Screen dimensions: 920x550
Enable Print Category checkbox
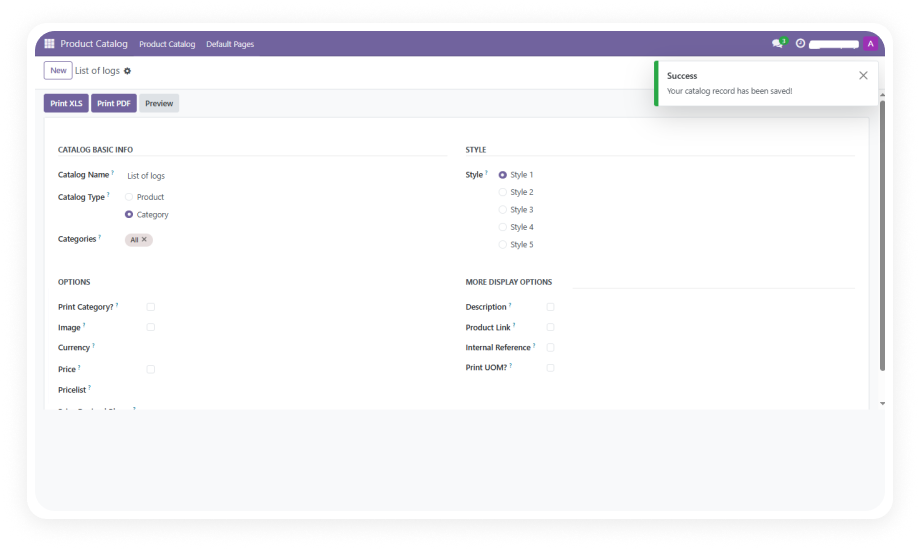(151, 307)
